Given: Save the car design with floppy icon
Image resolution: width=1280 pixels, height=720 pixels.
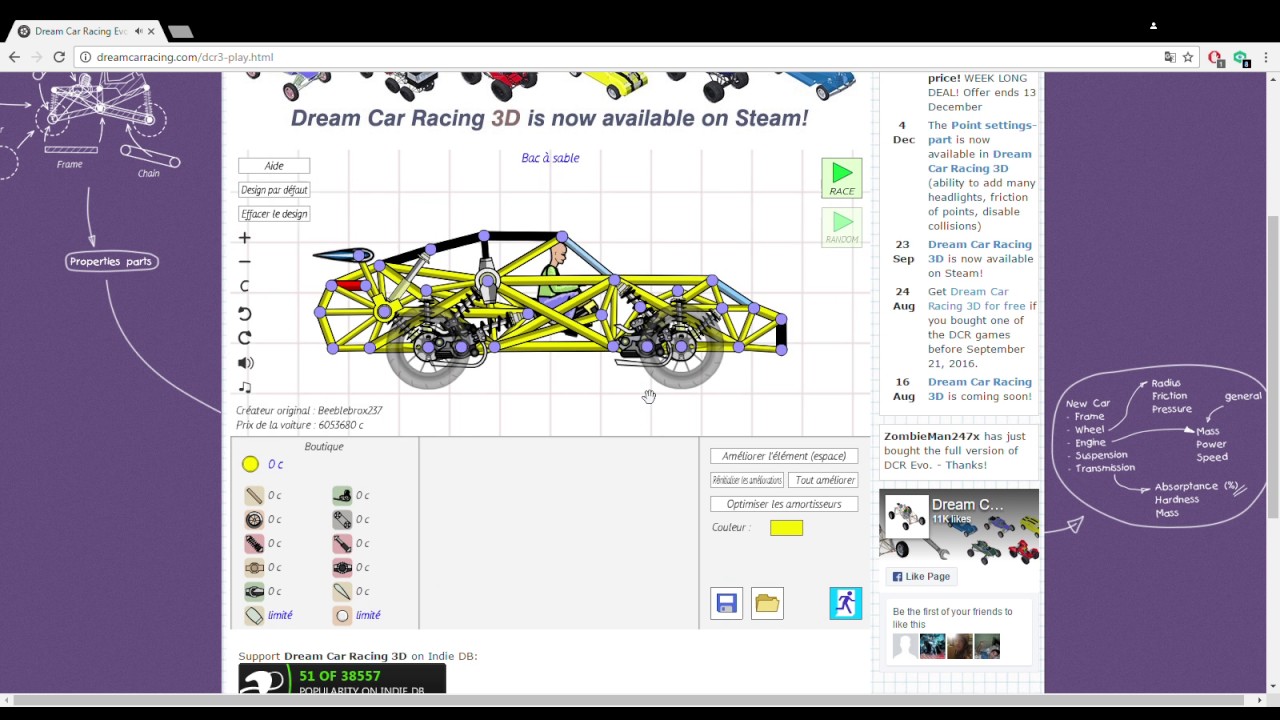Looking at the screenshot, I should click(x=727, y=603).
